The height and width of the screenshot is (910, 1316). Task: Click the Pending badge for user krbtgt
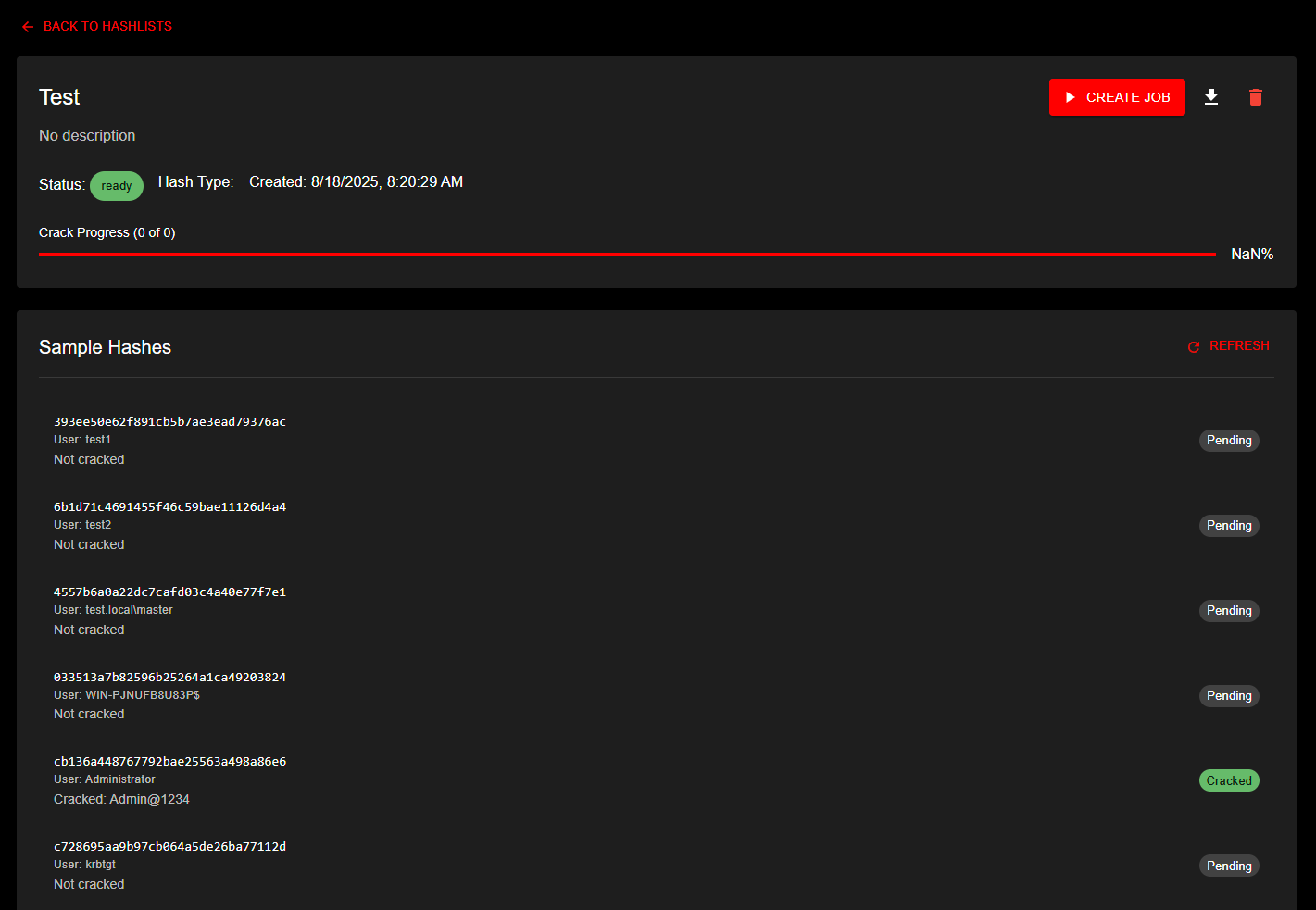point(1229,865)
